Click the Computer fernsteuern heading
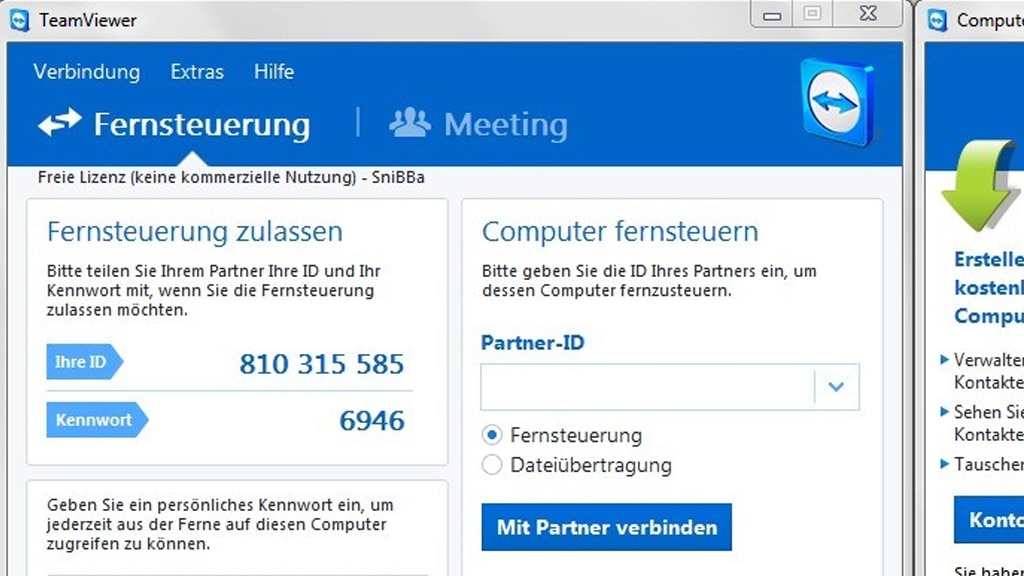The image size is (1024, 576). pos(620,232)
